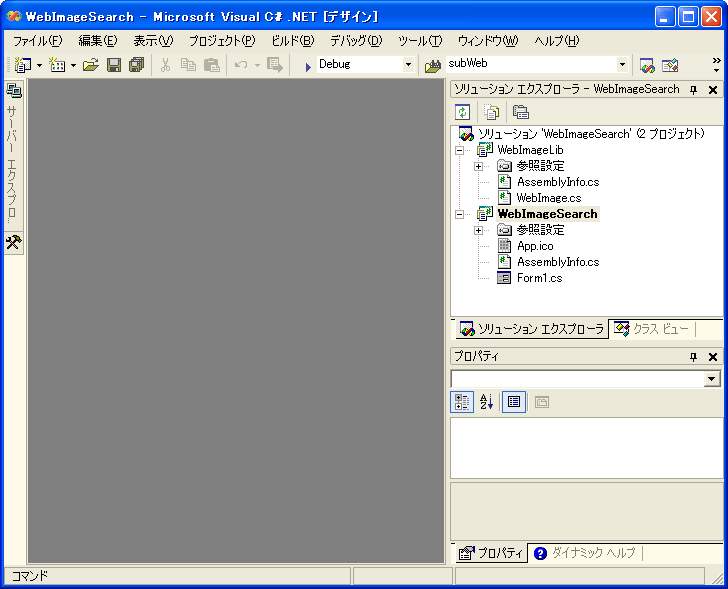Expand 参照設定 under WebImageSearch

point(478,230)
